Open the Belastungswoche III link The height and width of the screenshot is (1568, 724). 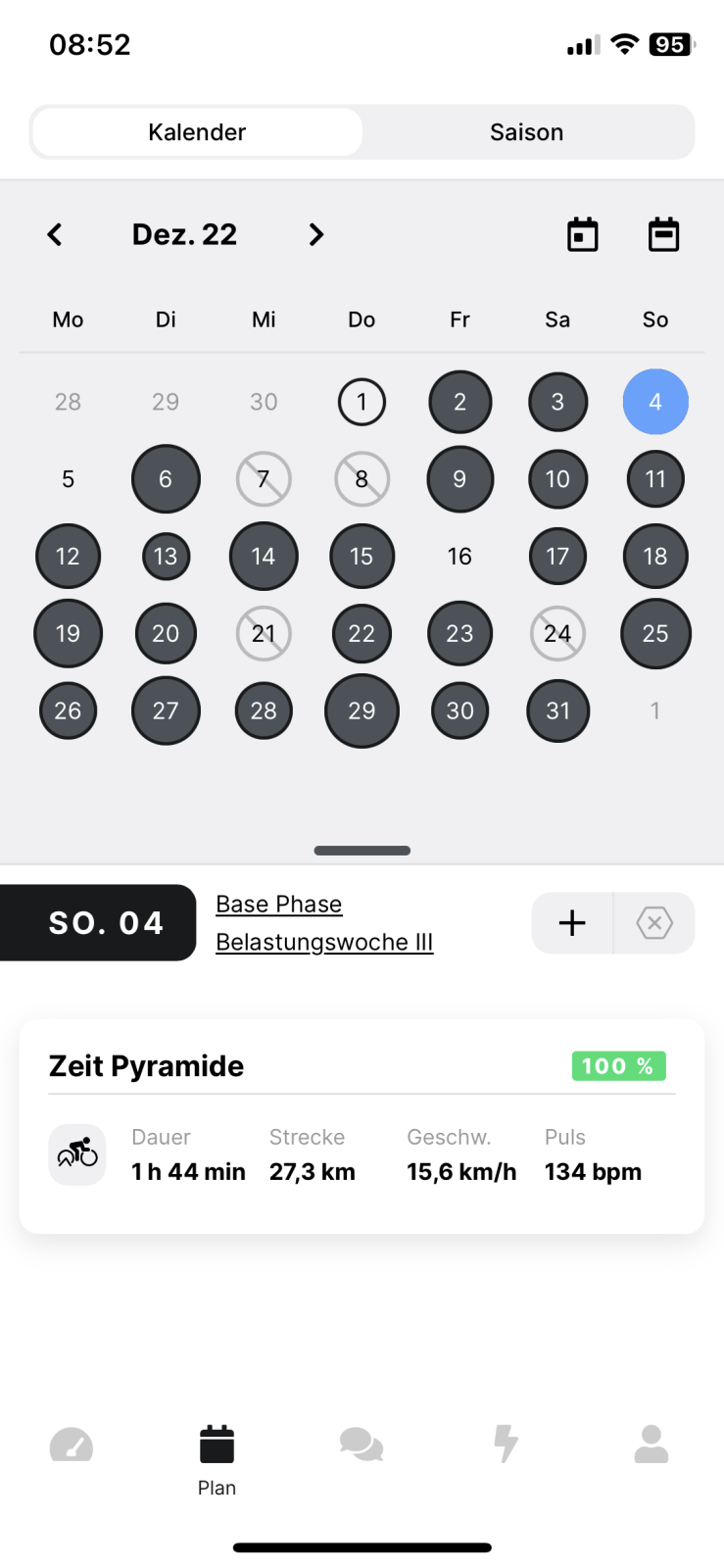click(324, 943)
